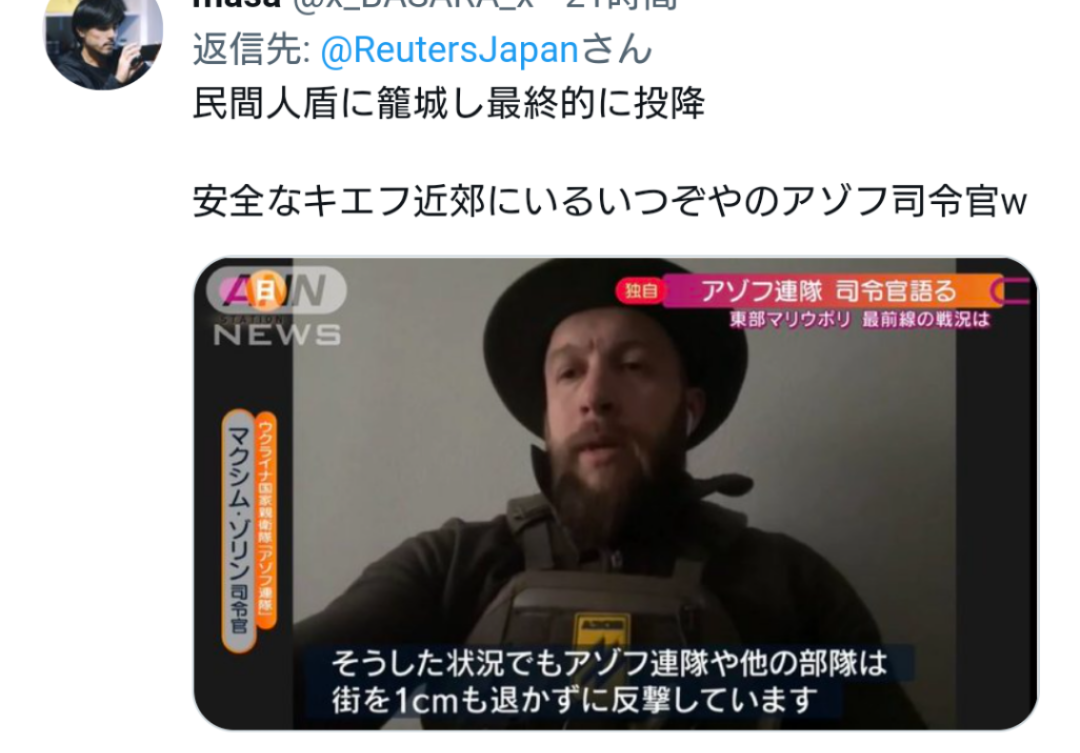Click the subtitle line 街を1cmも退かずに反撃しています
The width and height of the screenshot is (1080, 753).
(574, 701)
